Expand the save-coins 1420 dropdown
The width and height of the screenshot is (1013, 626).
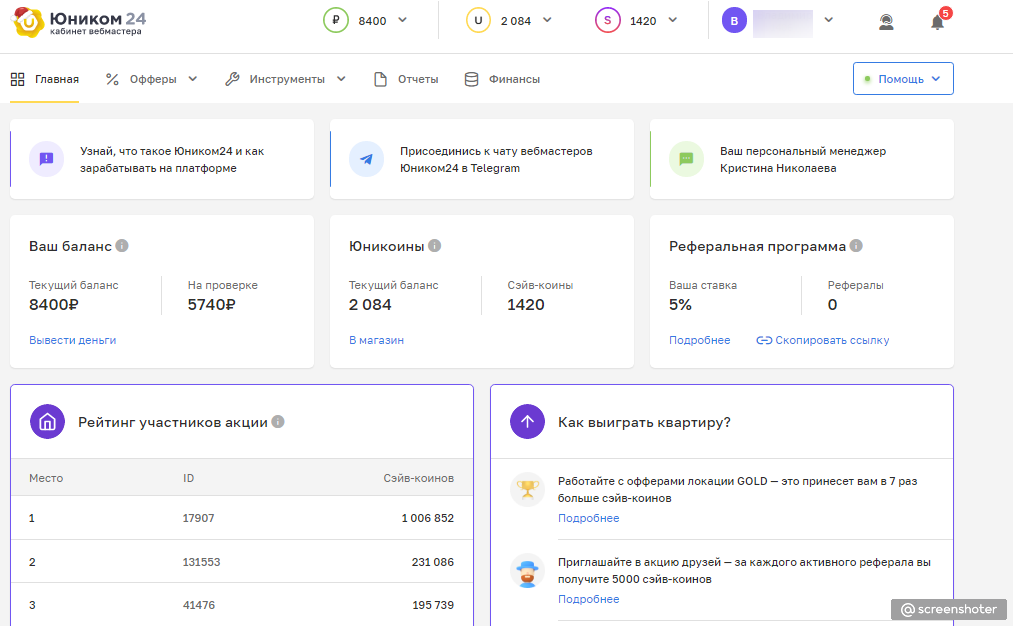[x=672, y=20]
